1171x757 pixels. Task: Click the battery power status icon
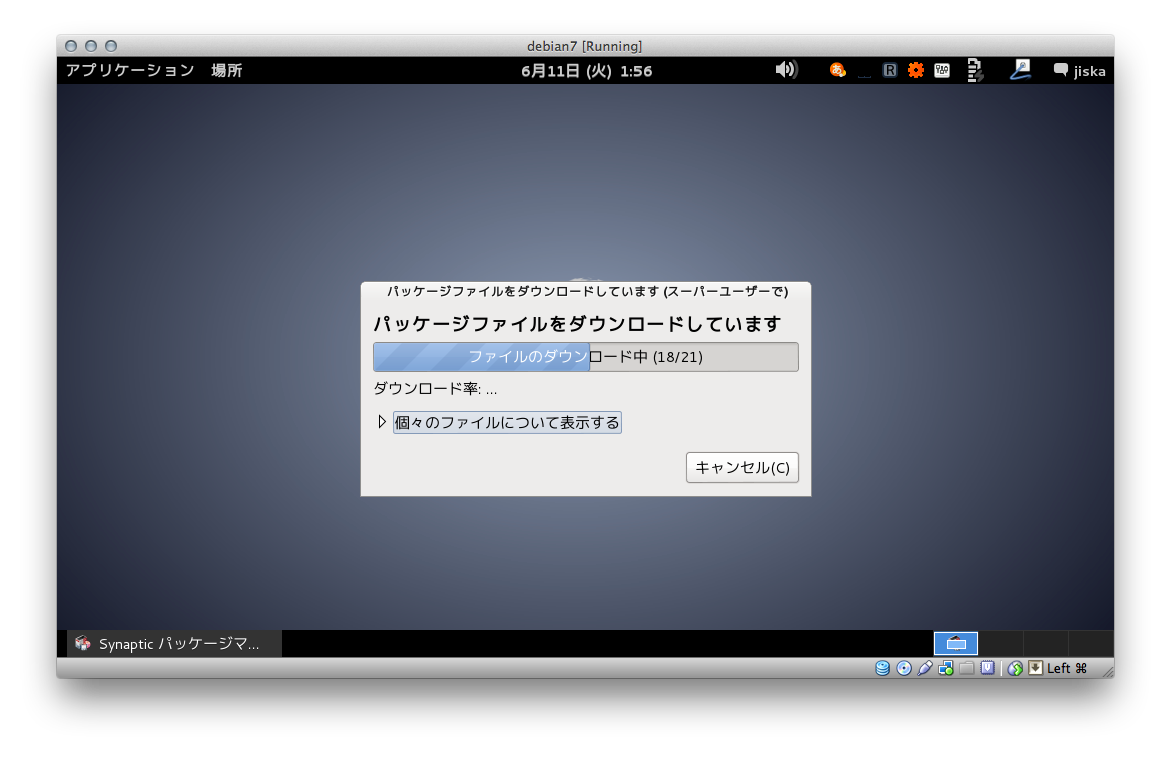coord(975,70)
